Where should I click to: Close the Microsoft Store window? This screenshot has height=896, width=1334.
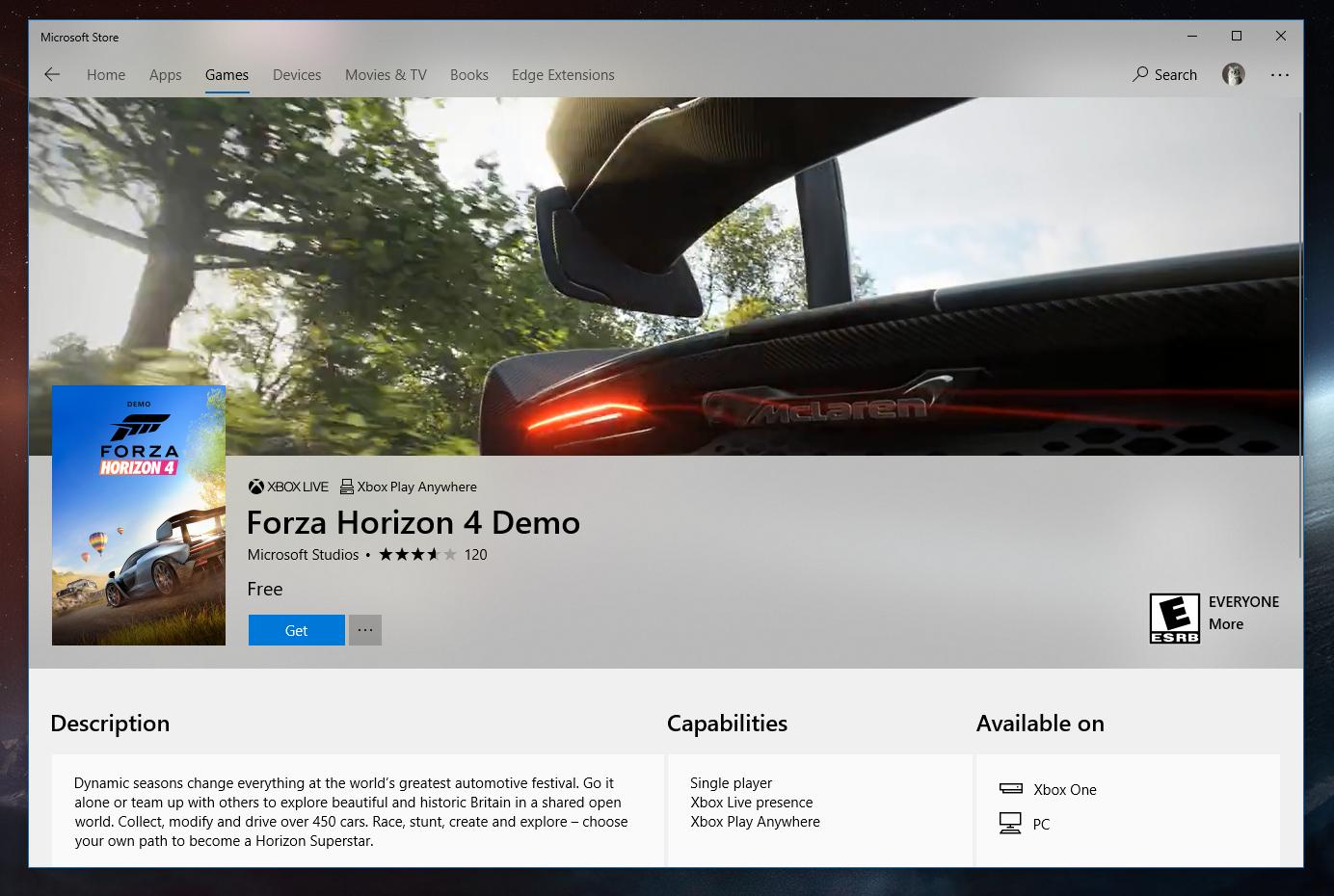[1281, 37]
